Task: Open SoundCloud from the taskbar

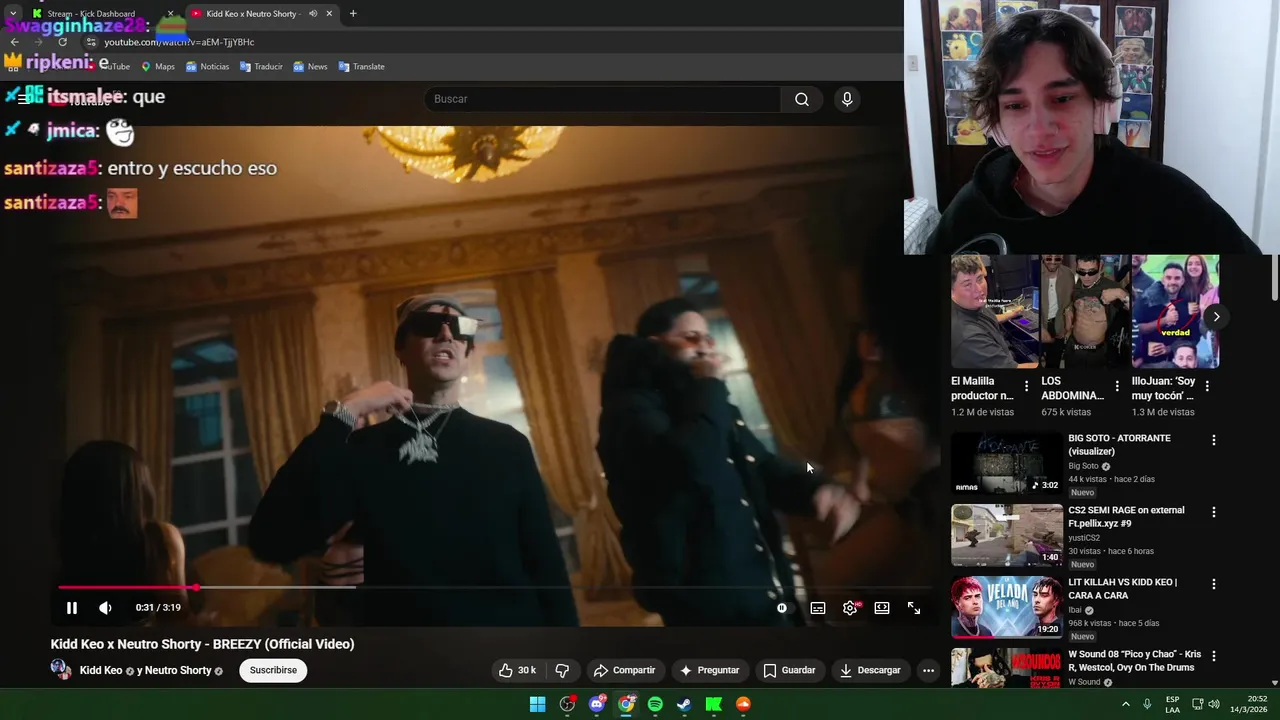Action: [743, 705]
